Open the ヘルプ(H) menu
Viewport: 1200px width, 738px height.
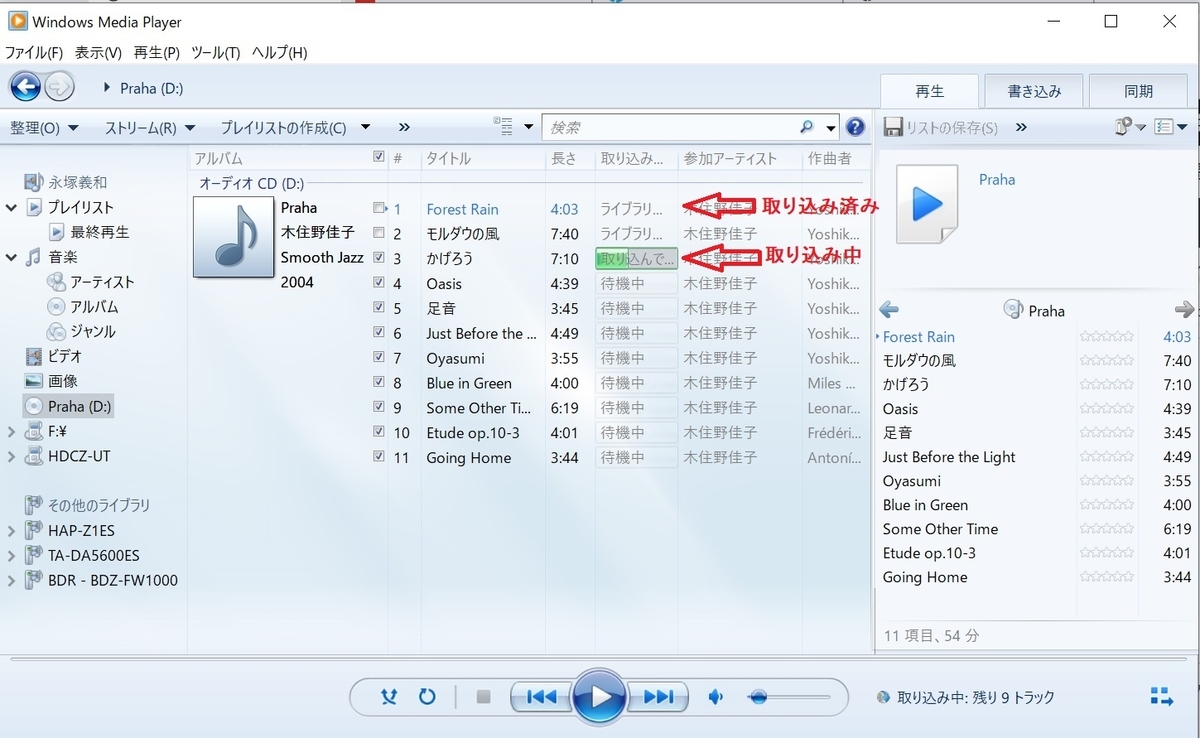pyautogui.click(x=279, y=52)
